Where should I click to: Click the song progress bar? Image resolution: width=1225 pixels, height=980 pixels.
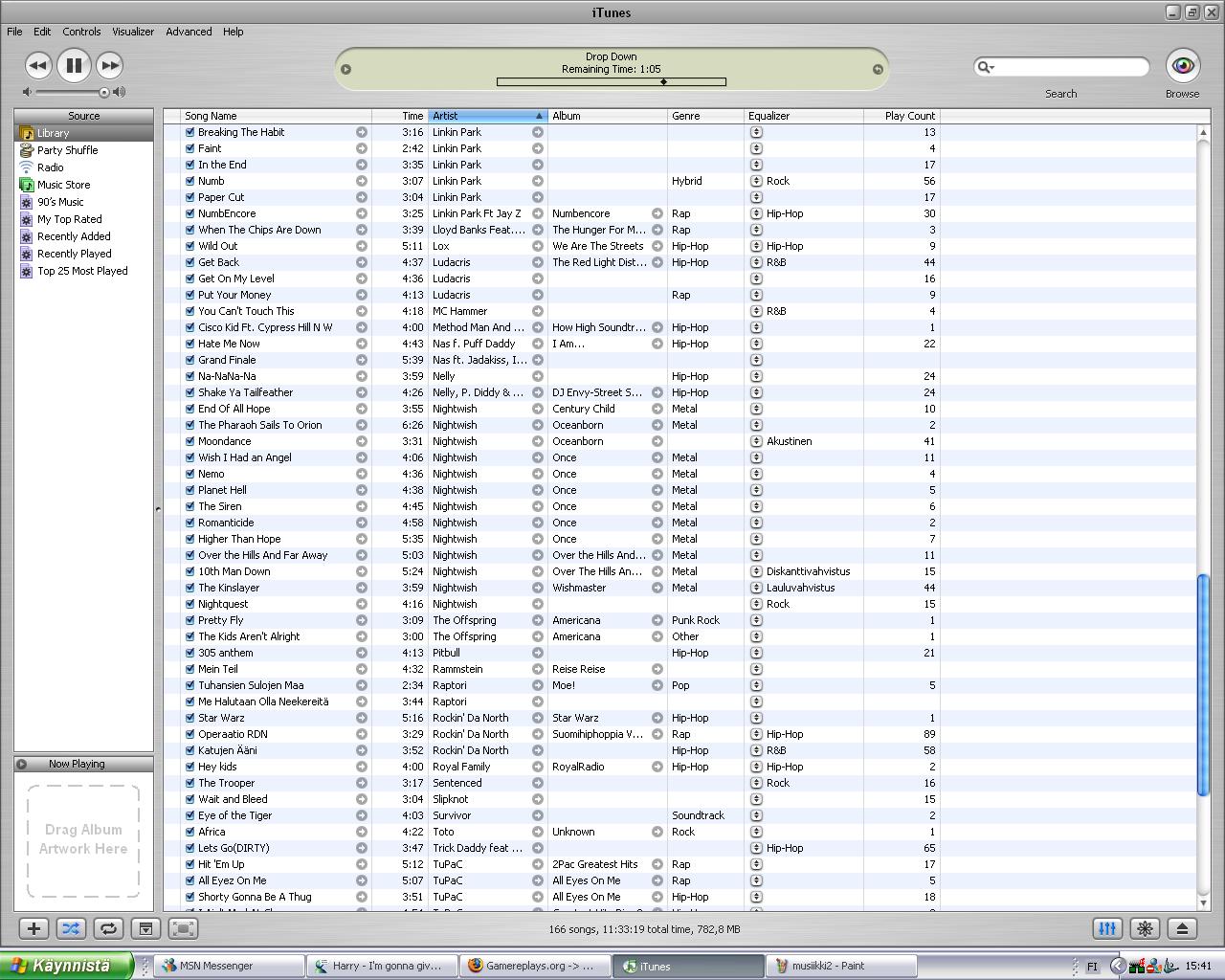click(x=612, y=82)
